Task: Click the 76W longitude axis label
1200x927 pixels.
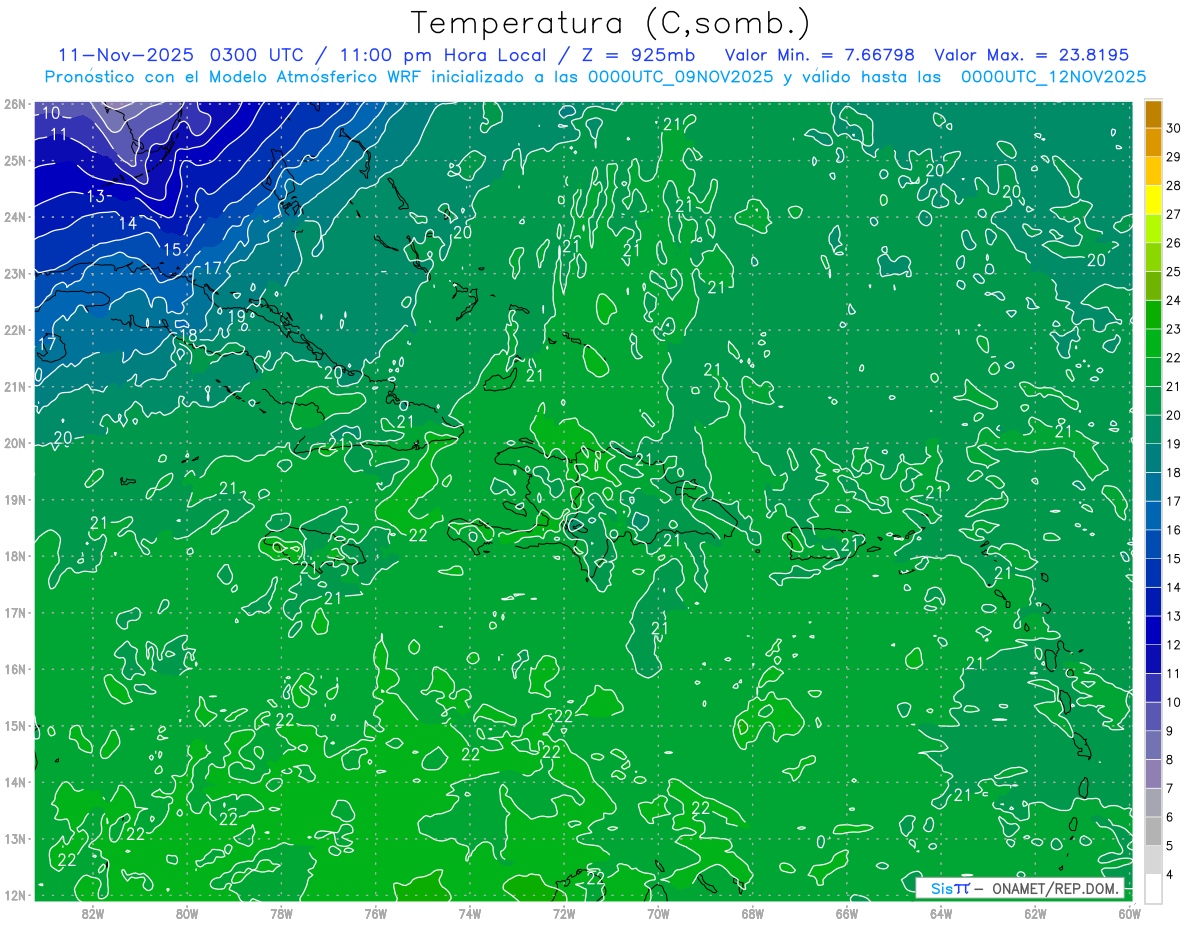Action: [x=375, y=913]
